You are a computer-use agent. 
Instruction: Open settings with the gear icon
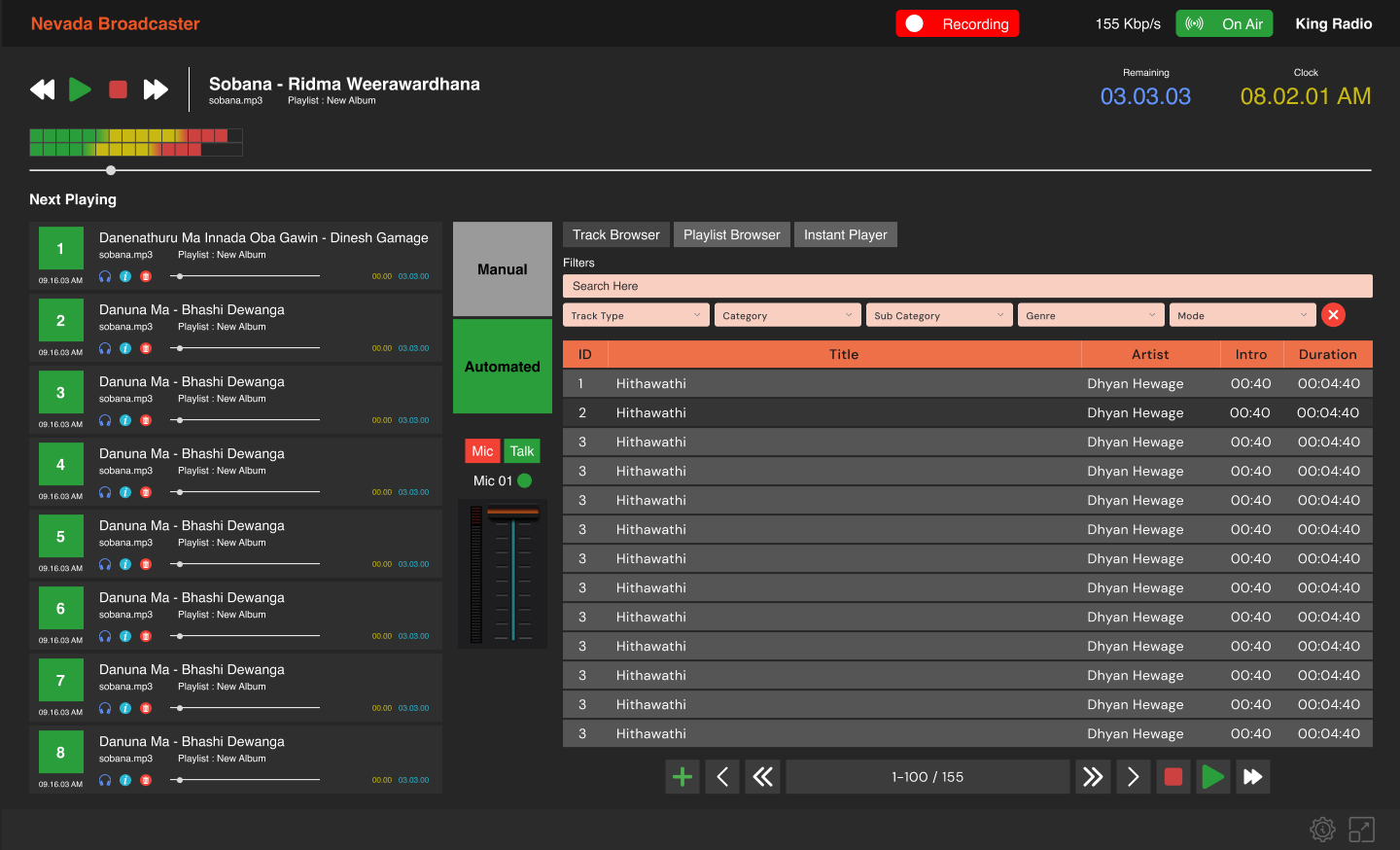[x=1322, y=830]
